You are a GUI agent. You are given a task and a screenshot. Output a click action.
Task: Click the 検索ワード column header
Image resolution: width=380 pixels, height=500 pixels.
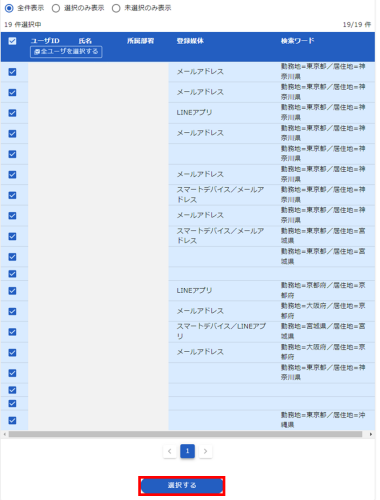(297, 41)
